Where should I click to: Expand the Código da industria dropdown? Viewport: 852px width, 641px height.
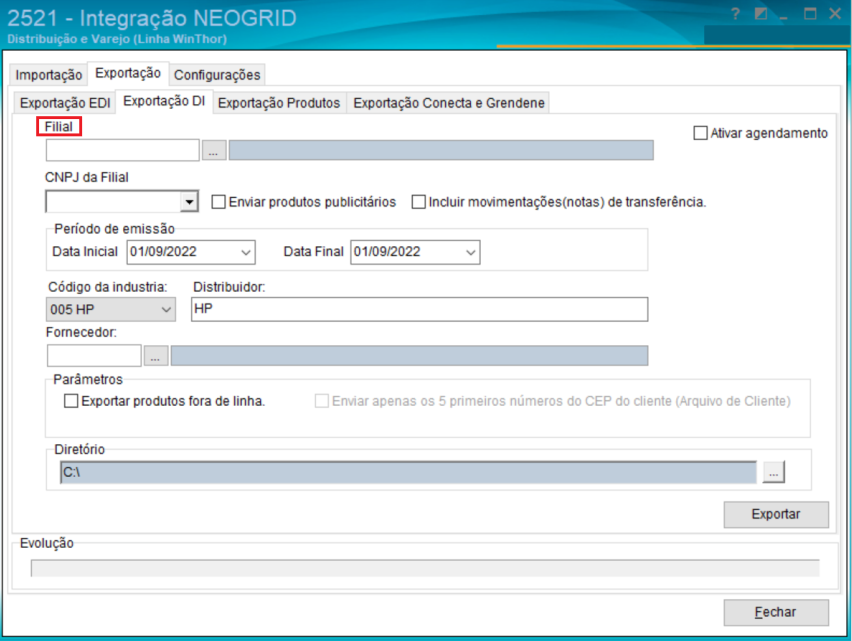[x=166, y=310]
